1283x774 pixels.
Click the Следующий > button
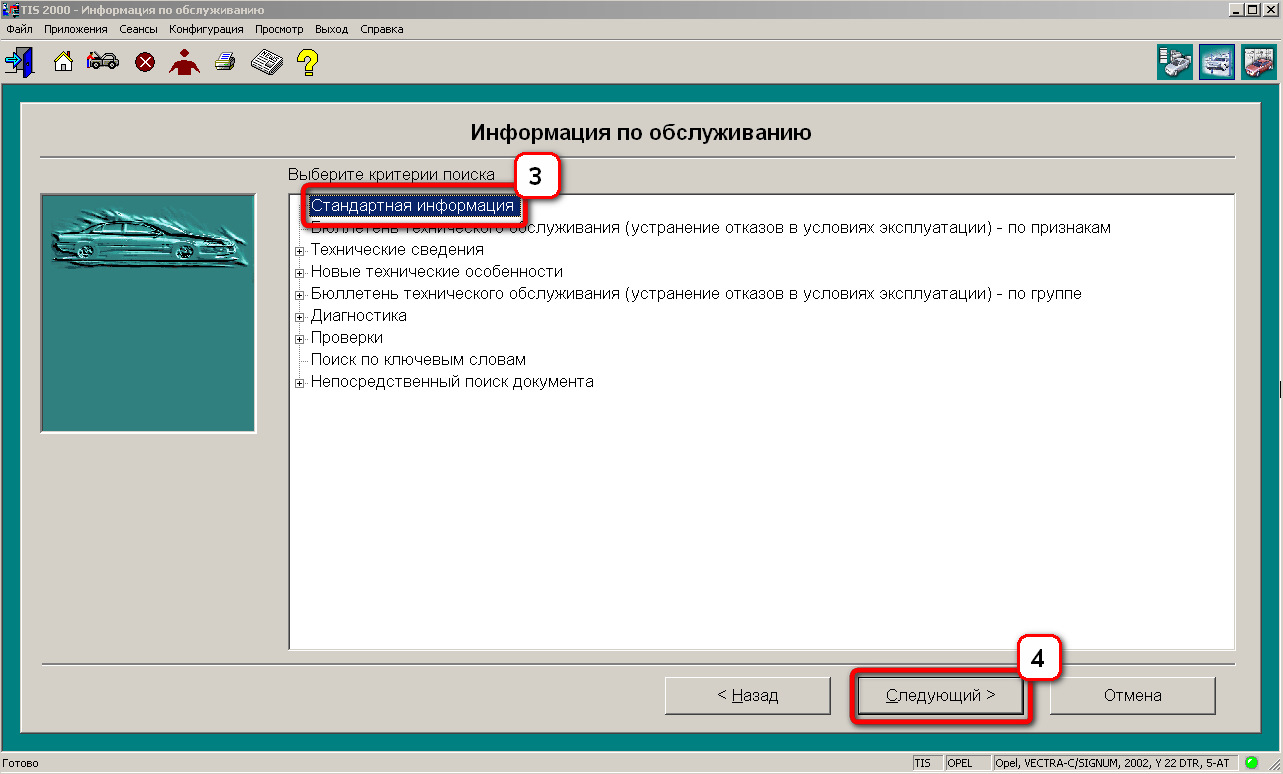coord(940,696)
